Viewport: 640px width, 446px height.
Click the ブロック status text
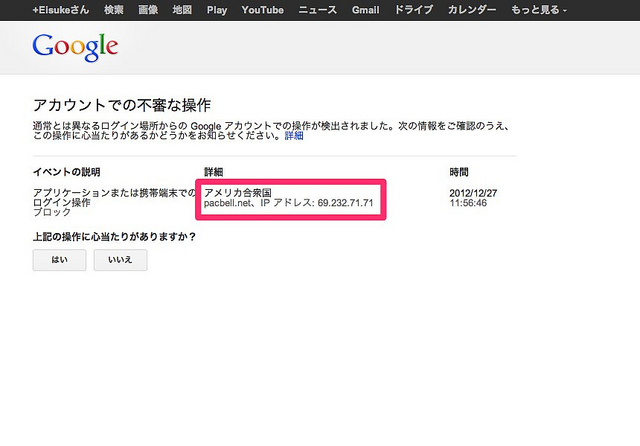(x=52, y=212)
